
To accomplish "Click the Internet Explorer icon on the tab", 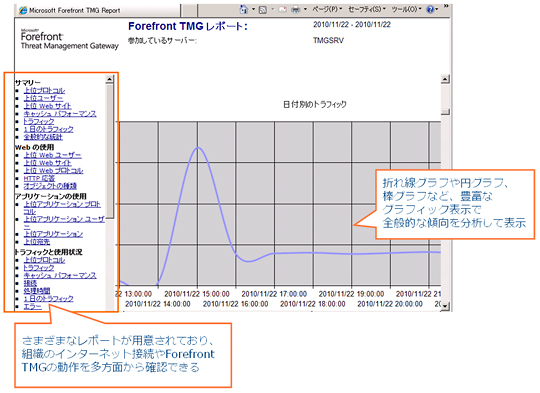I will point(23,10).
